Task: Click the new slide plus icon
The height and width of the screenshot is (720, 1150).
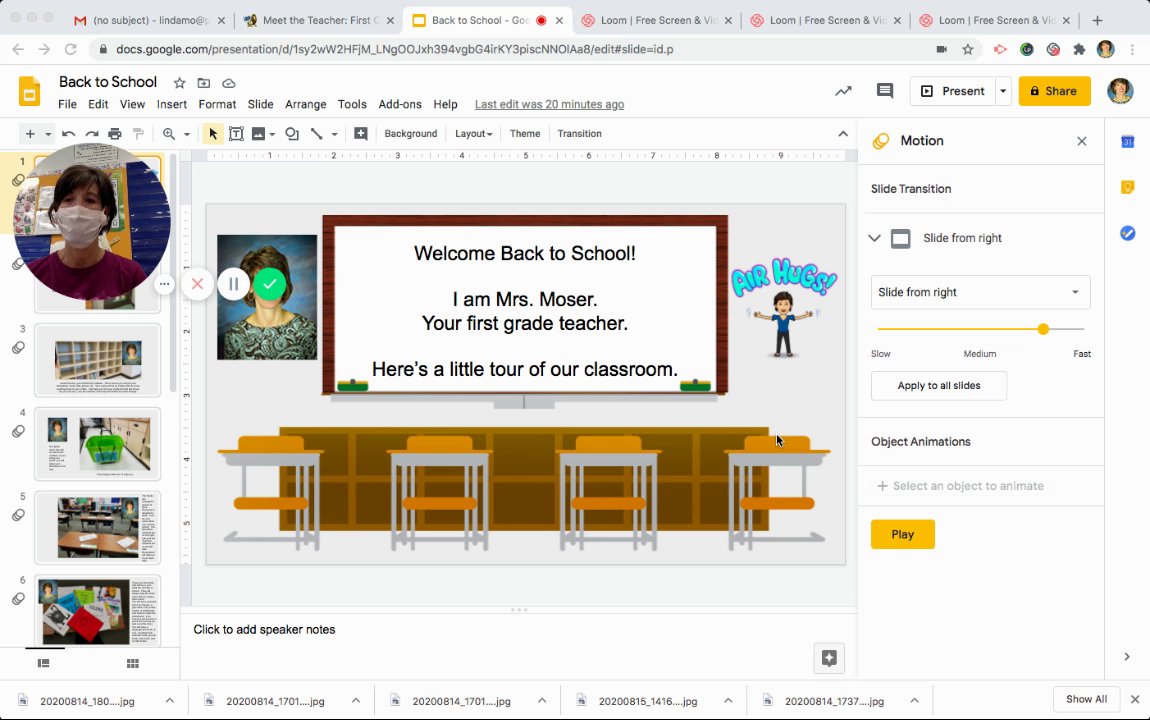Action: click(30, 133)
